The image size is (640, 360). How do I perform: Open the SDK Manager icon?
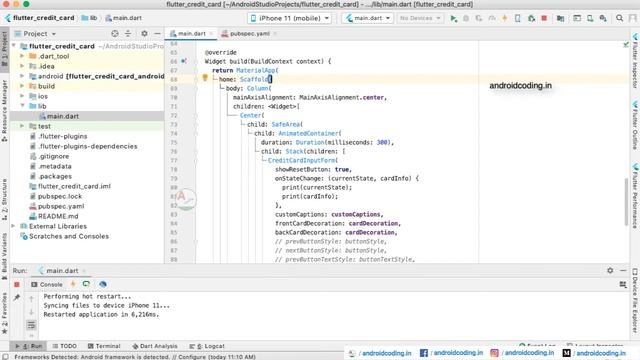point(603,18)
